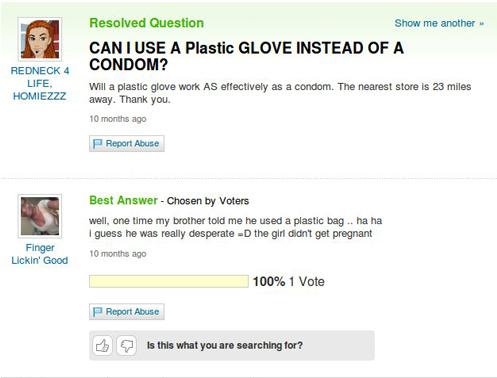Click the Best Answer heading
Image resolution: width=497 pixels, height=378 pixels.
[x=123, y=200]
